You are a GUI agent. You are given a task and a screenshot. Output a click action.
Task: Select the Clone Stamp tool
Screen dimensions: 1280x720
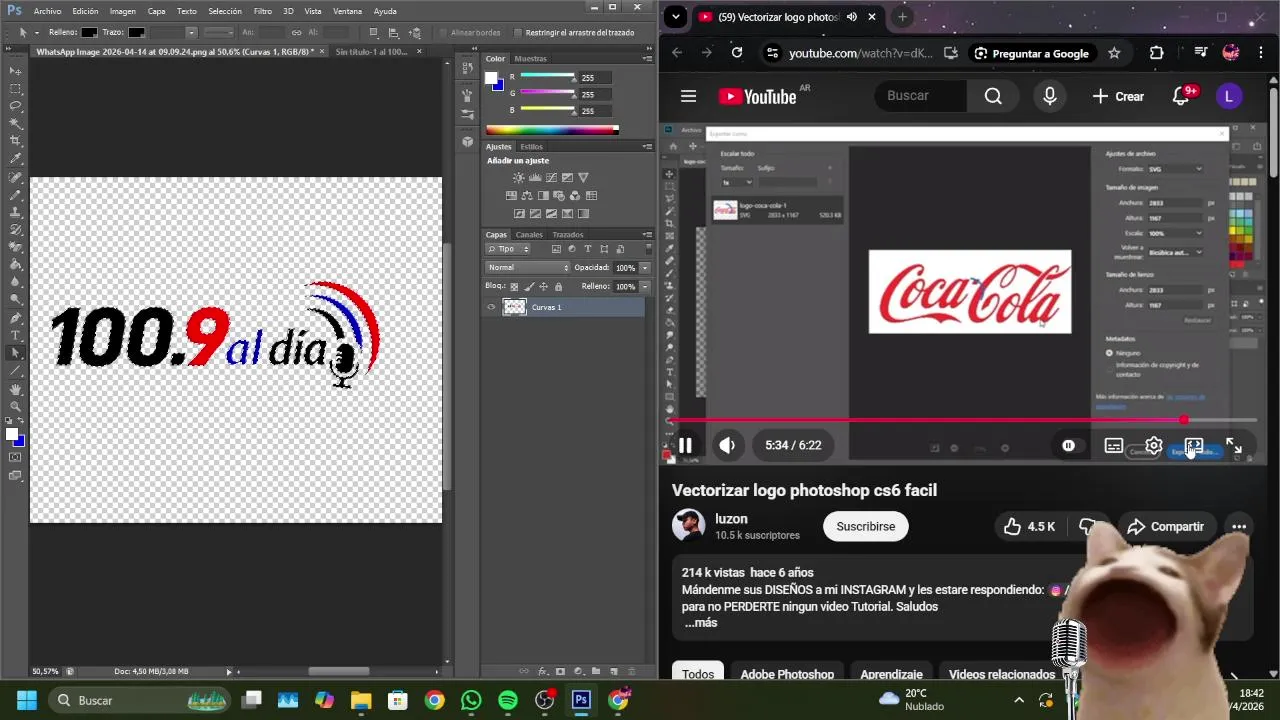14,212
